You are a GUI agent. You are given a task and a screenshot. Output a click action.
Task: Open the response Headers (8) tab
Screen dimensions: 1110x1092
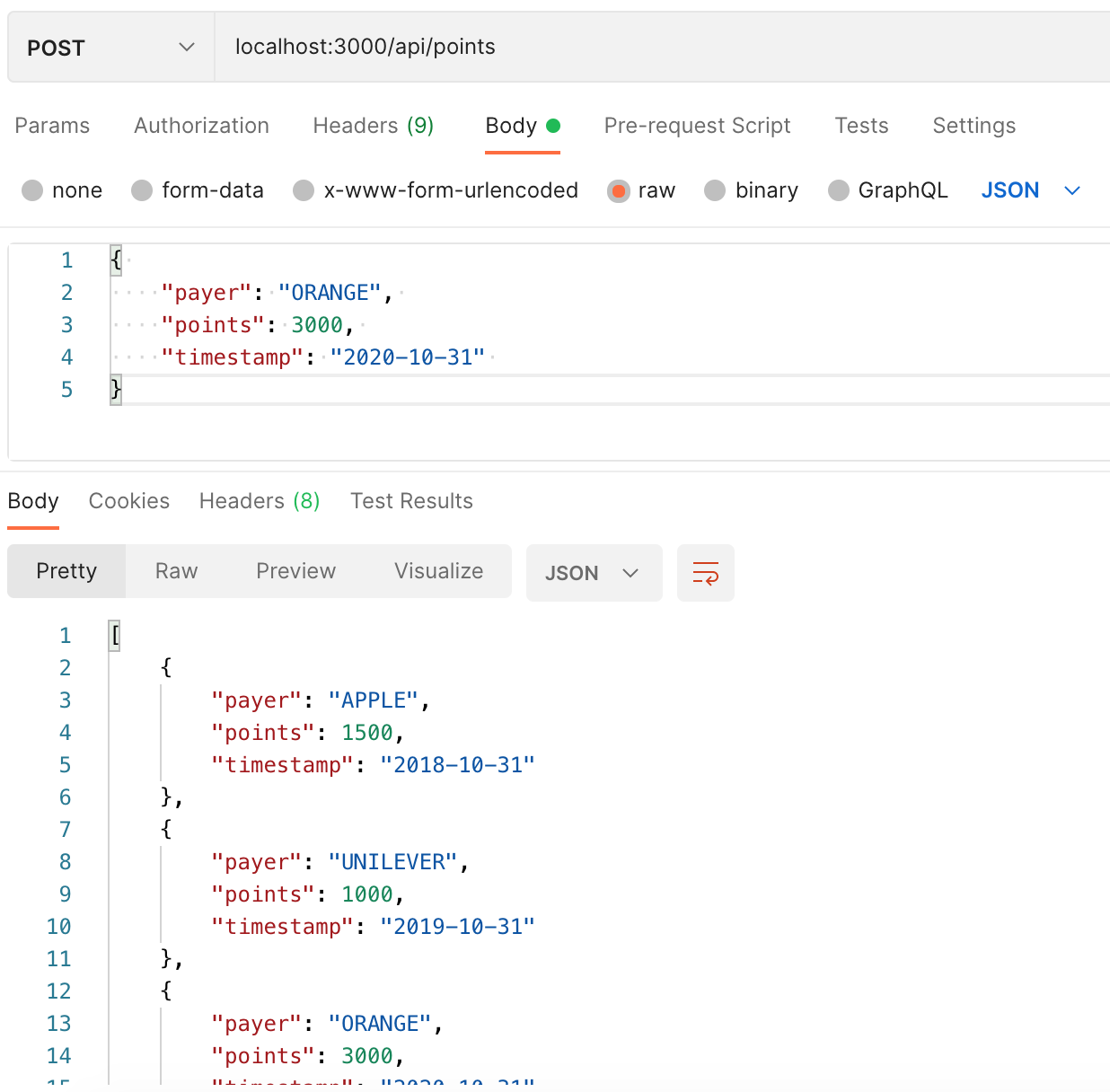260,501
